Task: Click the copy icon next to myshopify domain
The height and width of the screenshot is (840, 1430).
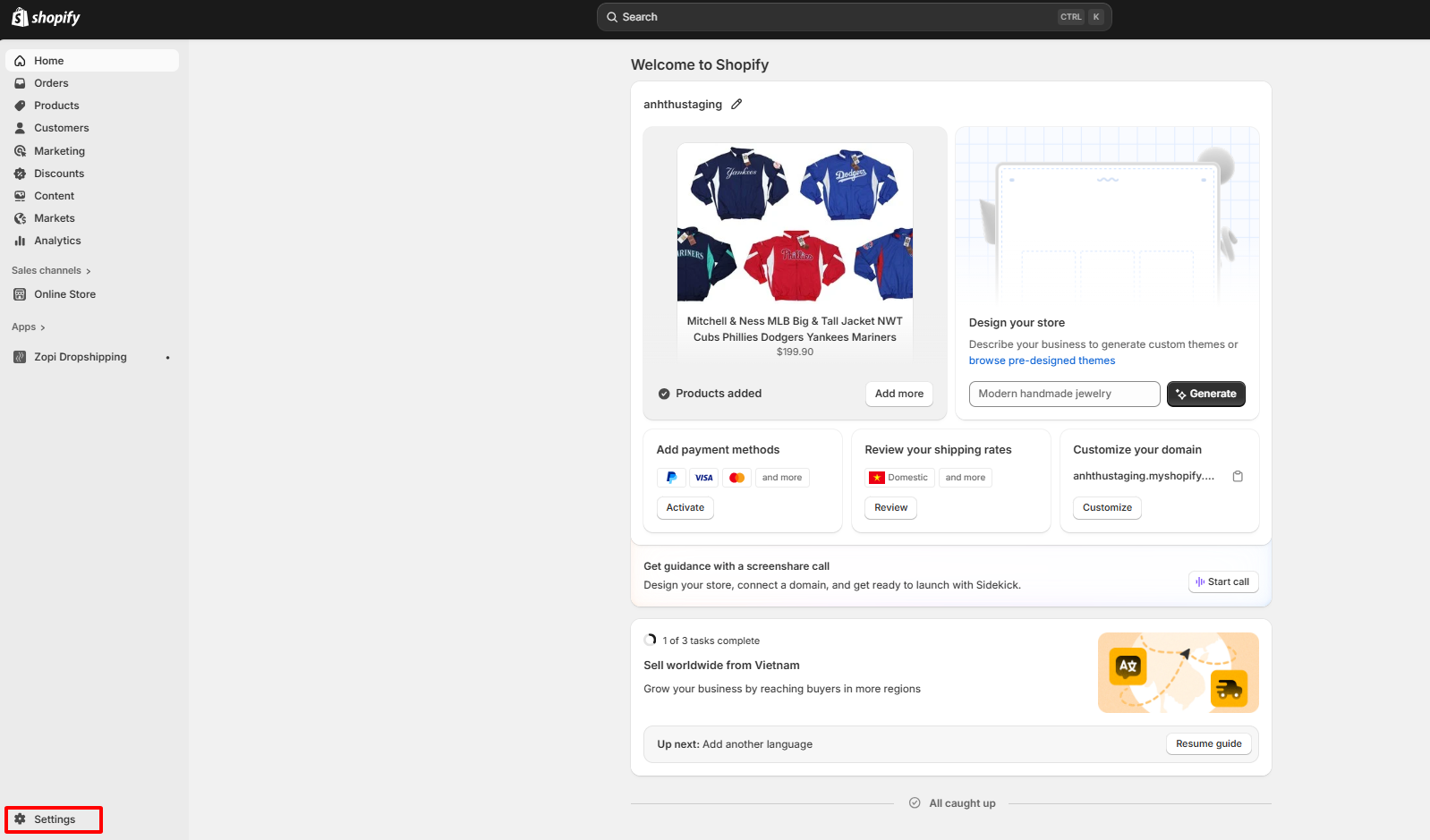Action: click(x=1238, y=476)
